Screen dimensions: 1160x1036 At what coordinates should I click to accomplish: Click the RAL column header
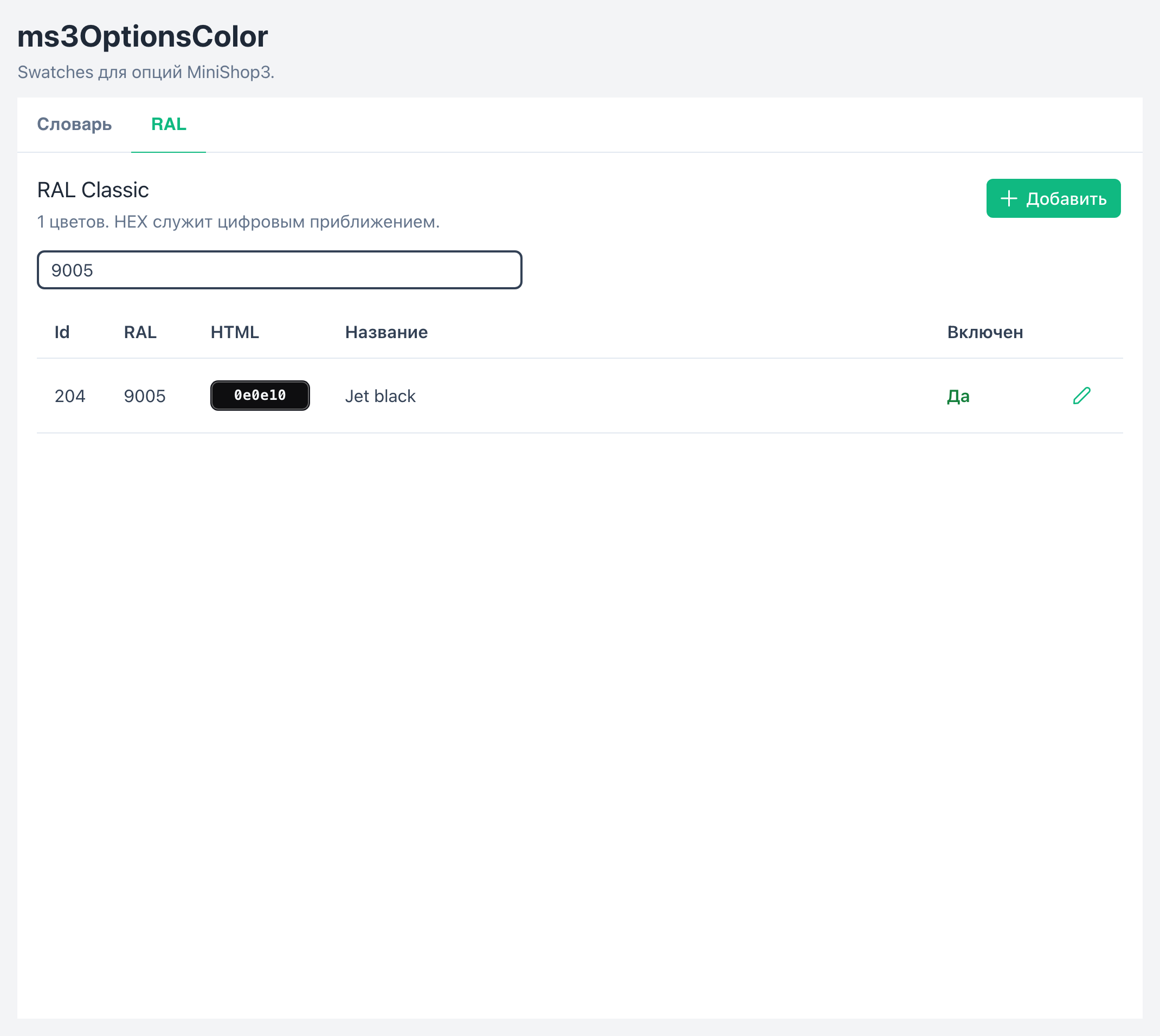[140, 332]
